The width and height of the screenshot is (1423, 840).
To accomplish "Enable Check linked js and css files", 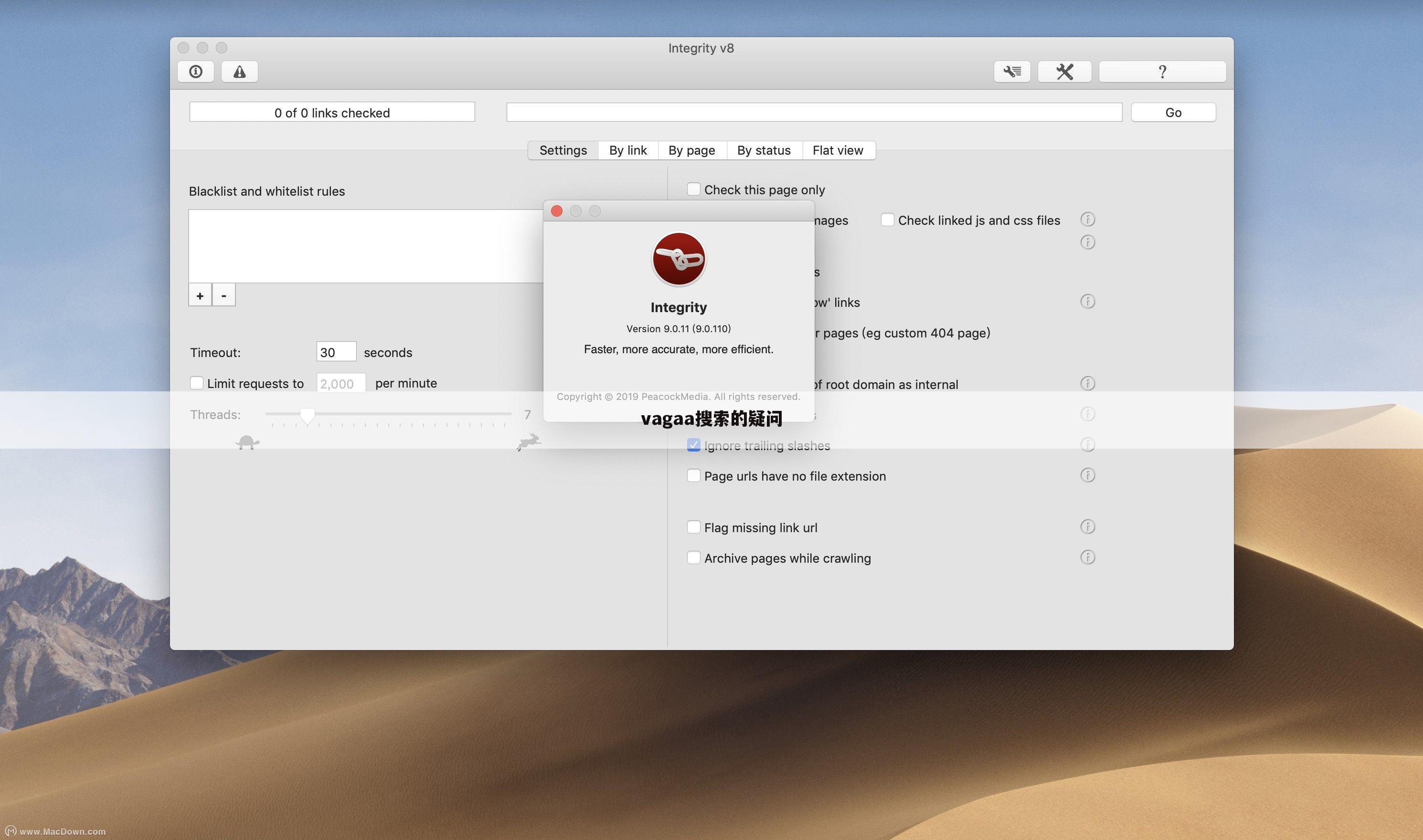I will tap(887, 220).
